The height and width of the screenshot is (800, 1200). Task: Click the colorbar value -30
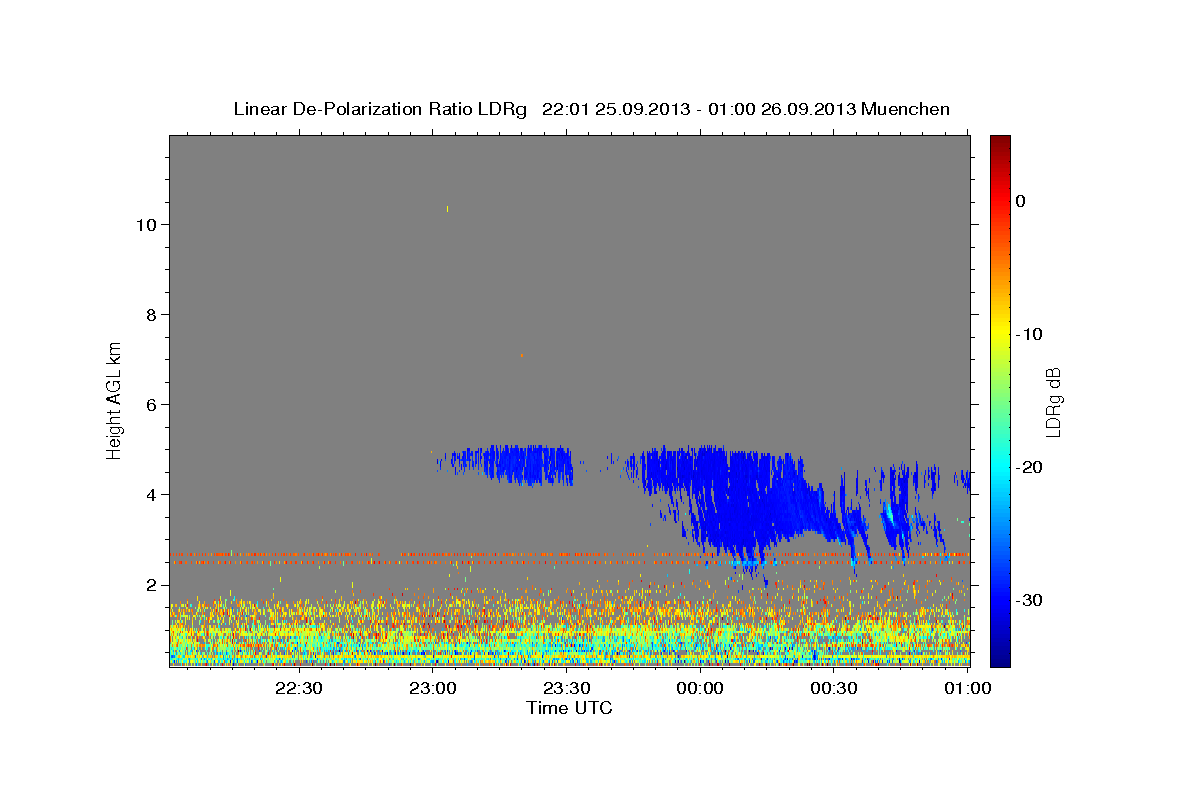(x=1029, y=600)
